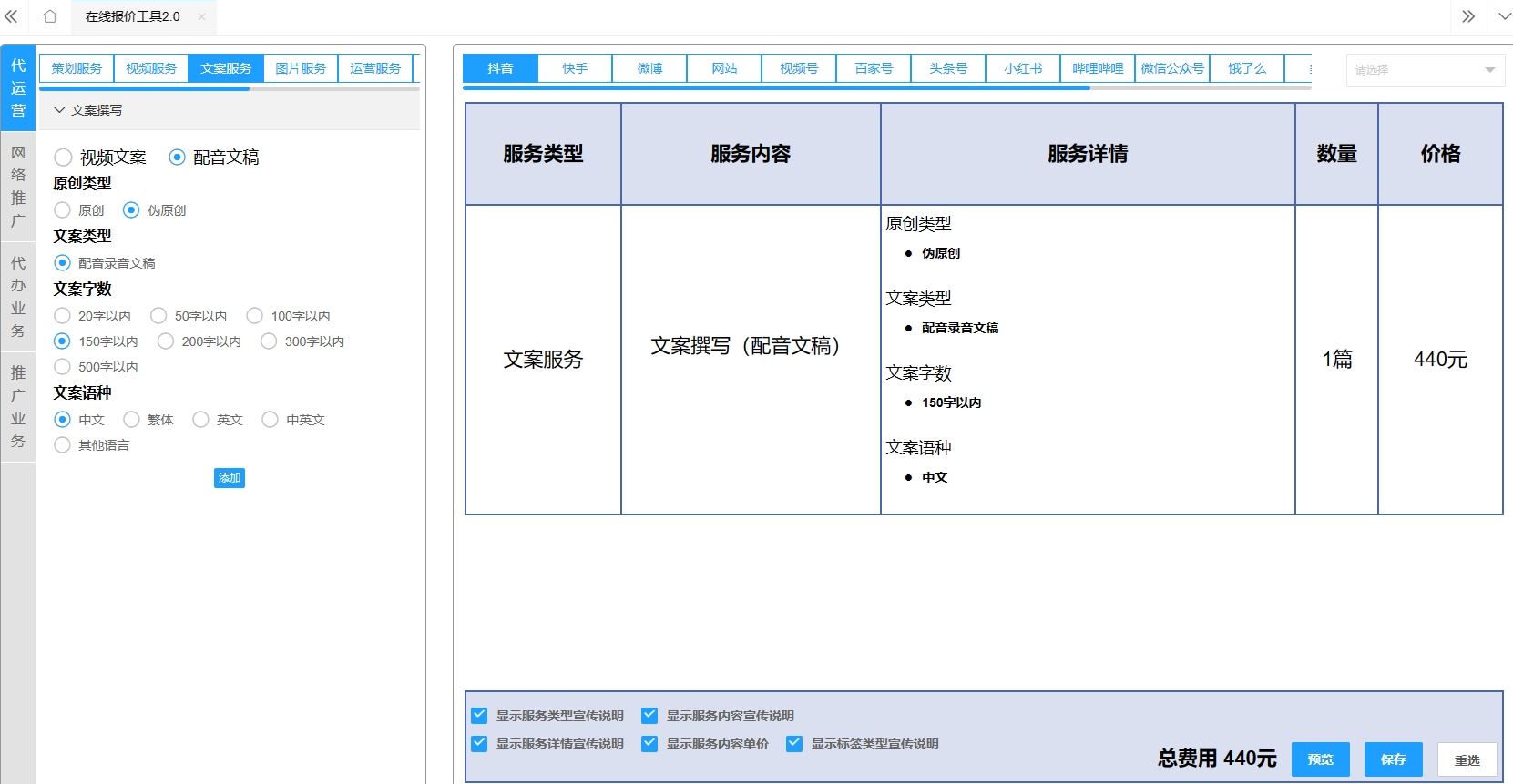Close the 在线报价工具2.0 tab
Screen dimensions: 1513x784
click(201, 16)
